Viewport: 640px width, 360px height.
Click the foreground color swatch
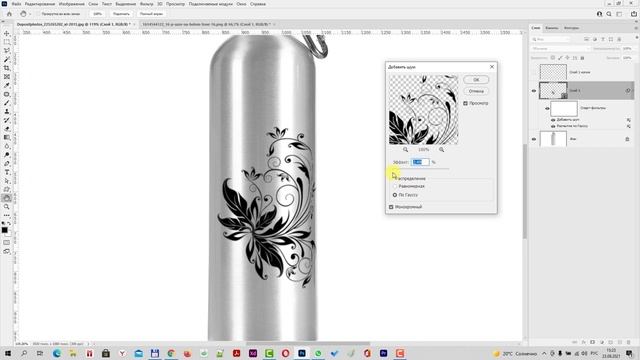click(4, 230)
